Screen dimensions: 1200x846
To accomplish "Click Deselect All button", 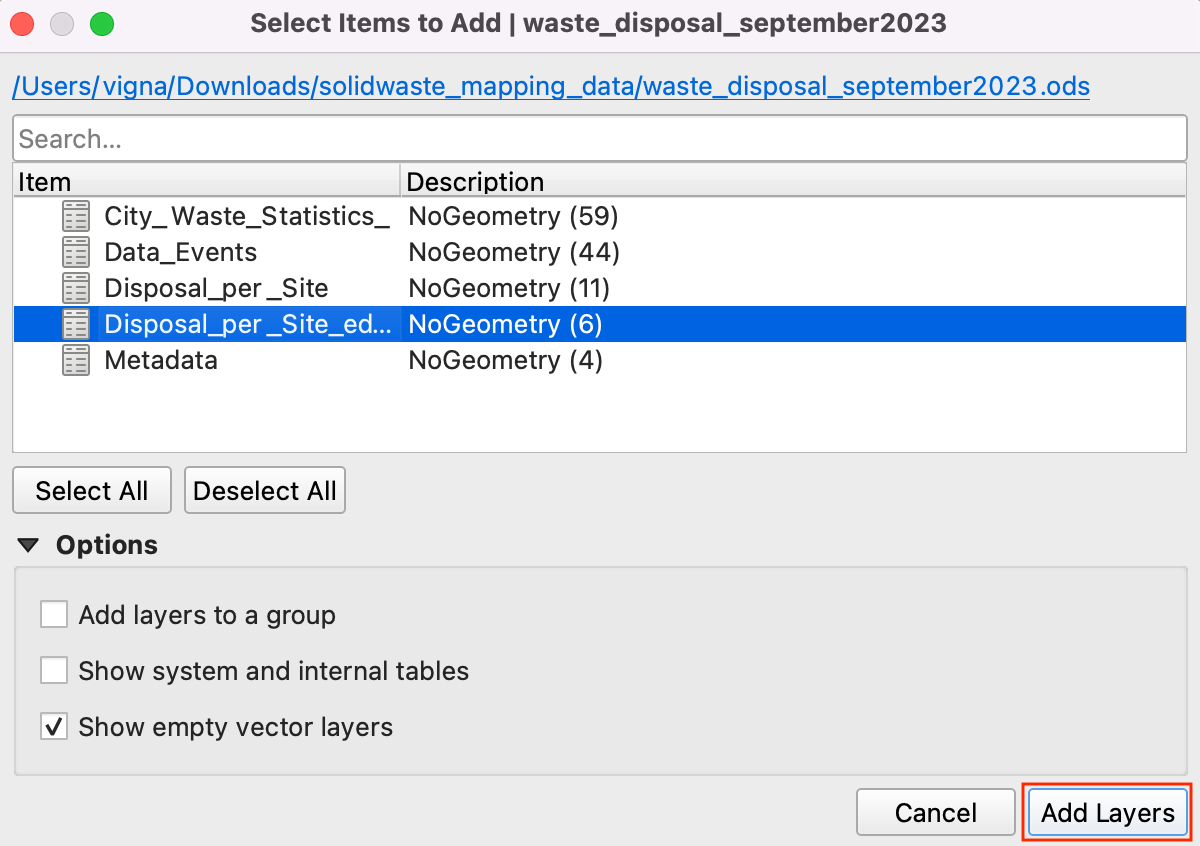I will (x=265, y=491).
